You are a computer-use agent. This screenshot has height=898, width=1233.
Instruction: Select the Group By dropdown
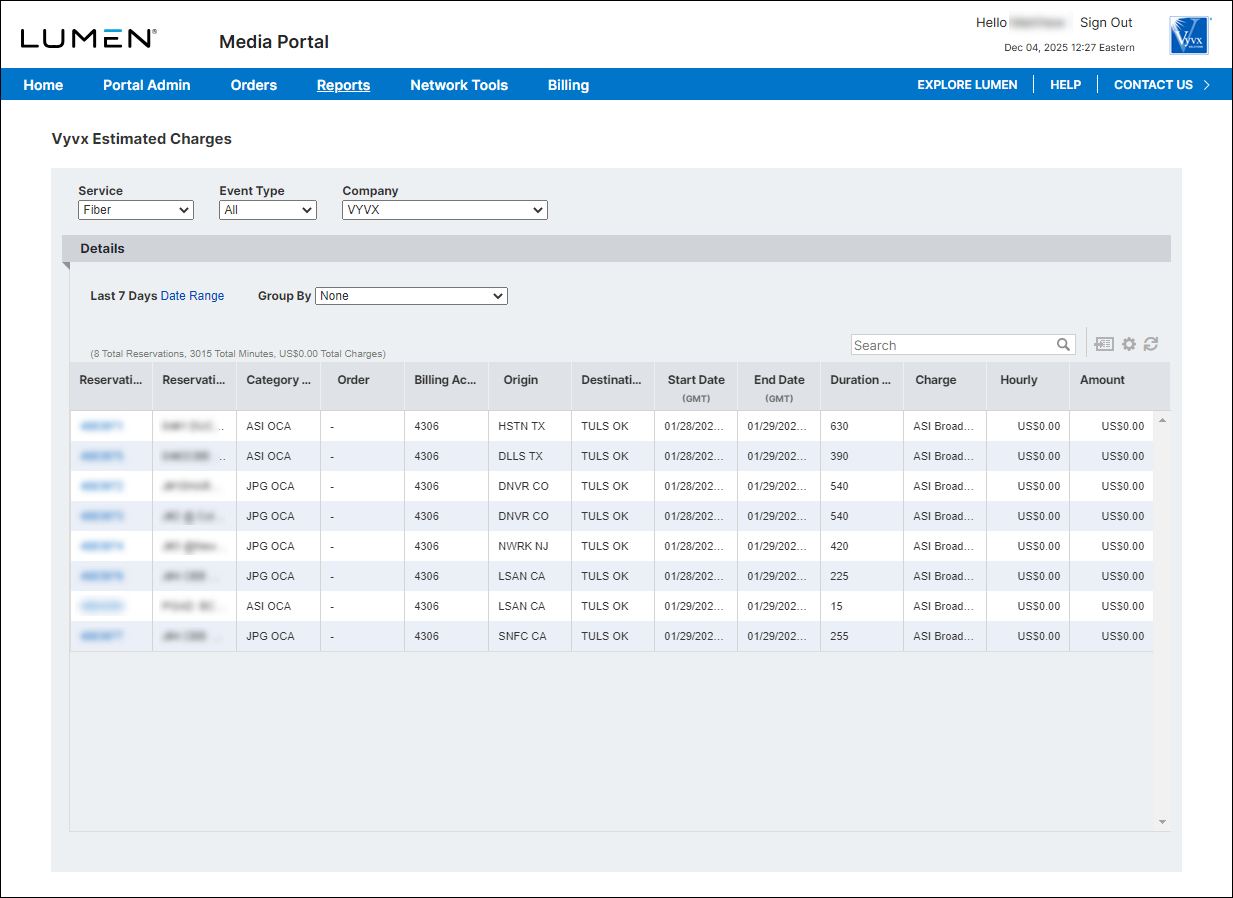(411, 296)
